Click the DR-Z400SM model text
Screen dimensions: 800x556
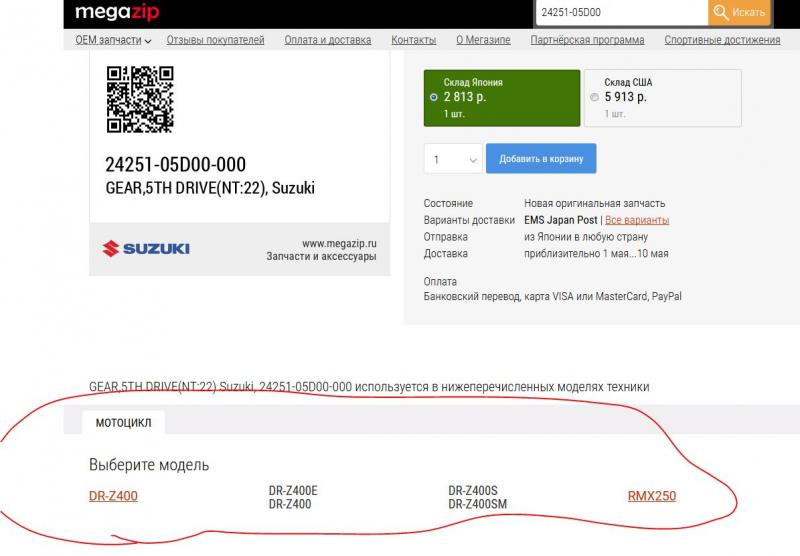(478, 504)
